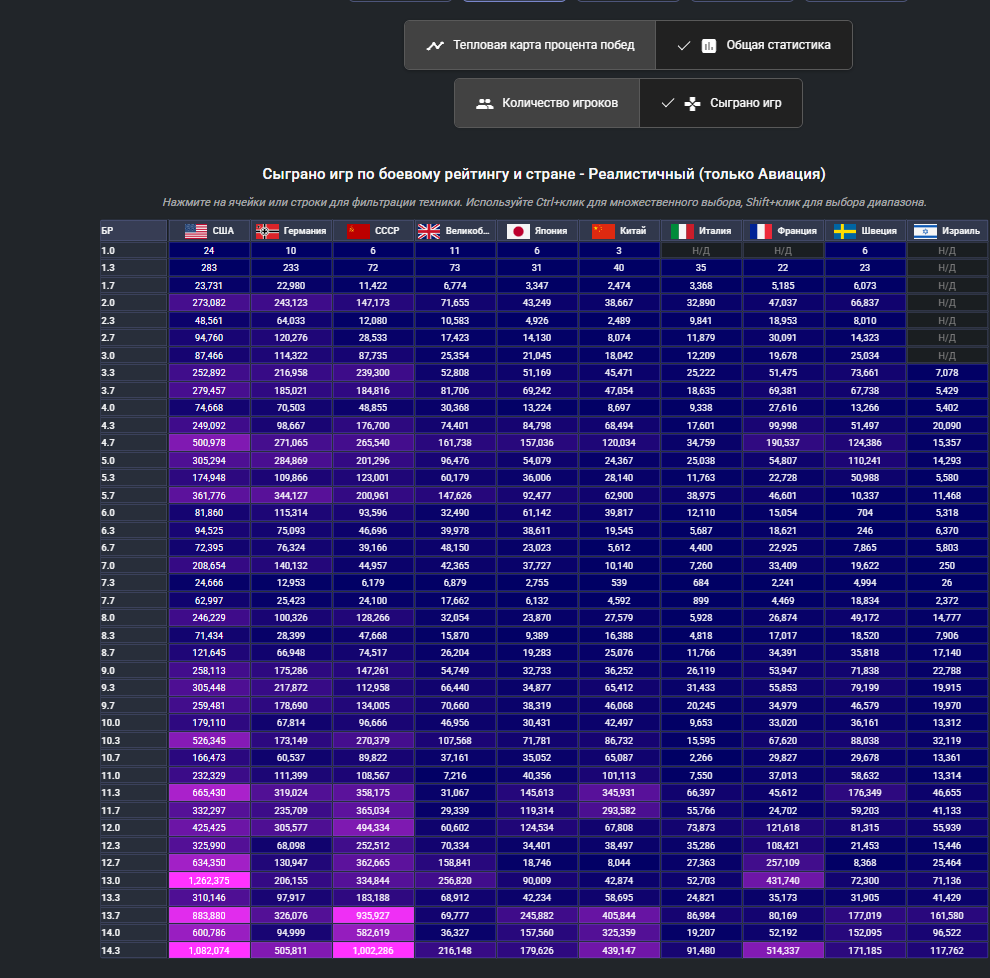The image size is (990, 978).
Task: Click the United Kingdom flag icon
Action: (429, 231)
